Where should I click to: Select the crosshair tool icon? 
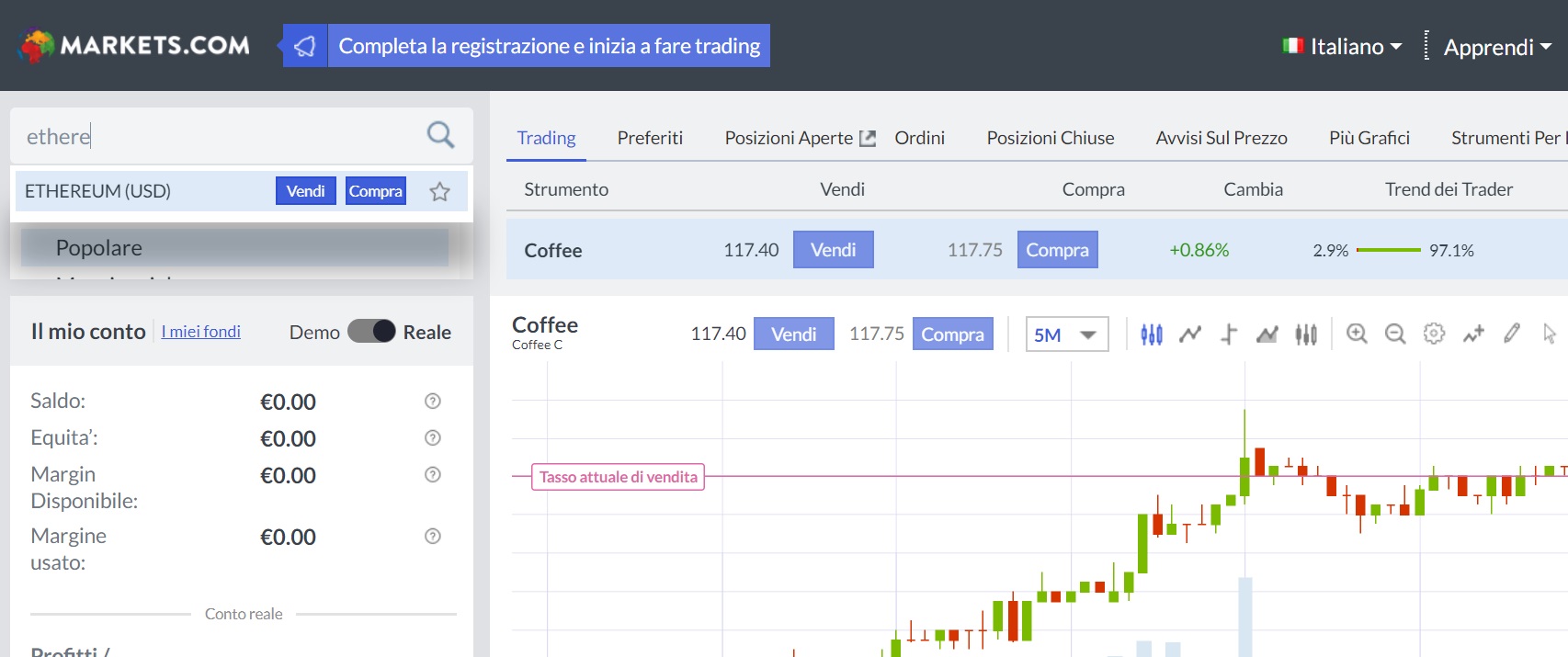pyautogui.click(x=1229, y=334)
